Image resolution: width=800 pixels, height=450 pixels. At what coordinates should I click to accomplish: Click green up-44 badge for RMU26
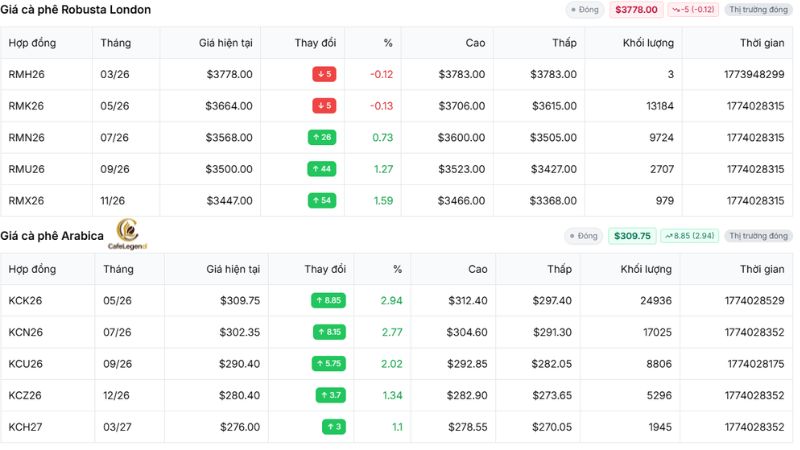click(x=321, y=169)
